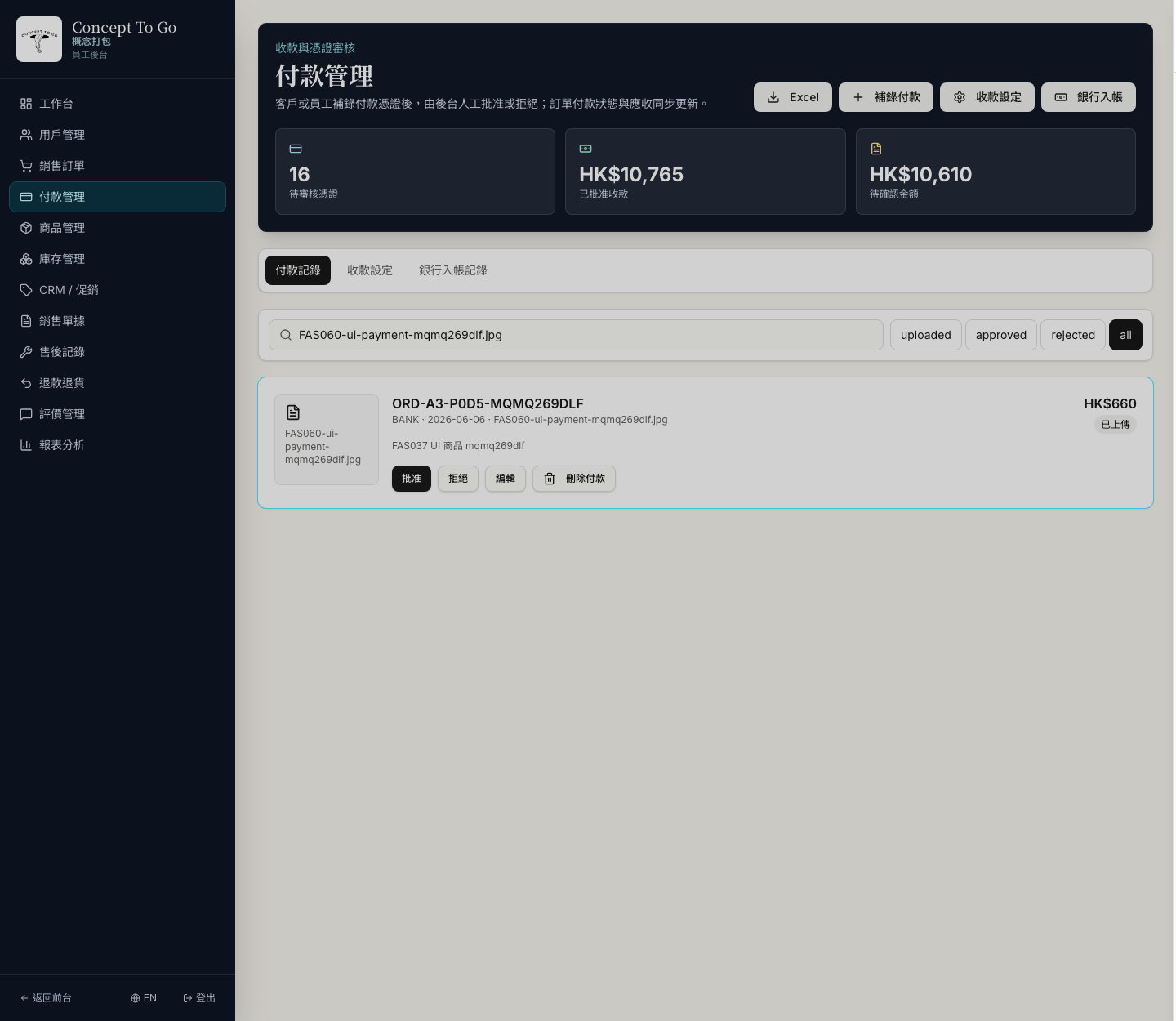Open 銷售訂單 sidebar item
This screenshot has width=1176, height=1021.
(x=118, y=166)
